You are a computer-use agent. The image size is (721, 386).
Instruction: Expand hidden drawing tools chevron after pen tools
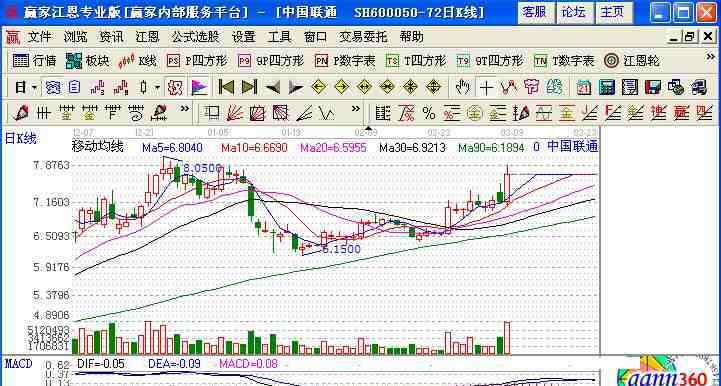[x=184, y=109]
